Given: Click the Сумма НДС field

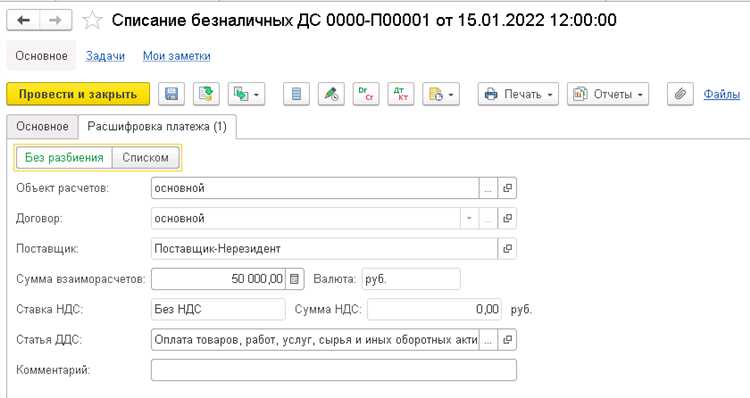Looking at the screenshot, I should click(434, 310).
